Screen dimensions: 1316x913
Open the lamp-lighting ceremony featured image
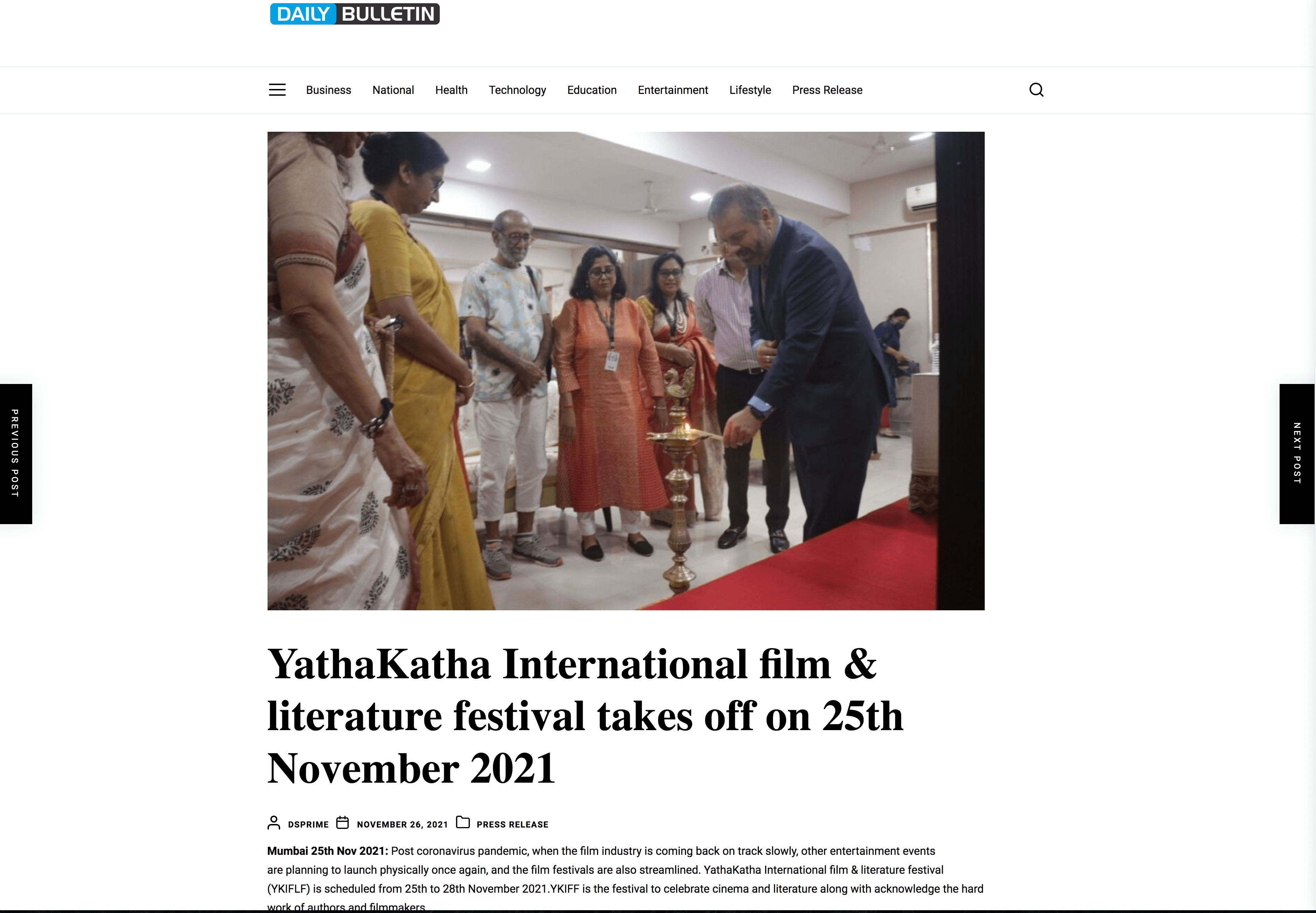tap(626, 371)
